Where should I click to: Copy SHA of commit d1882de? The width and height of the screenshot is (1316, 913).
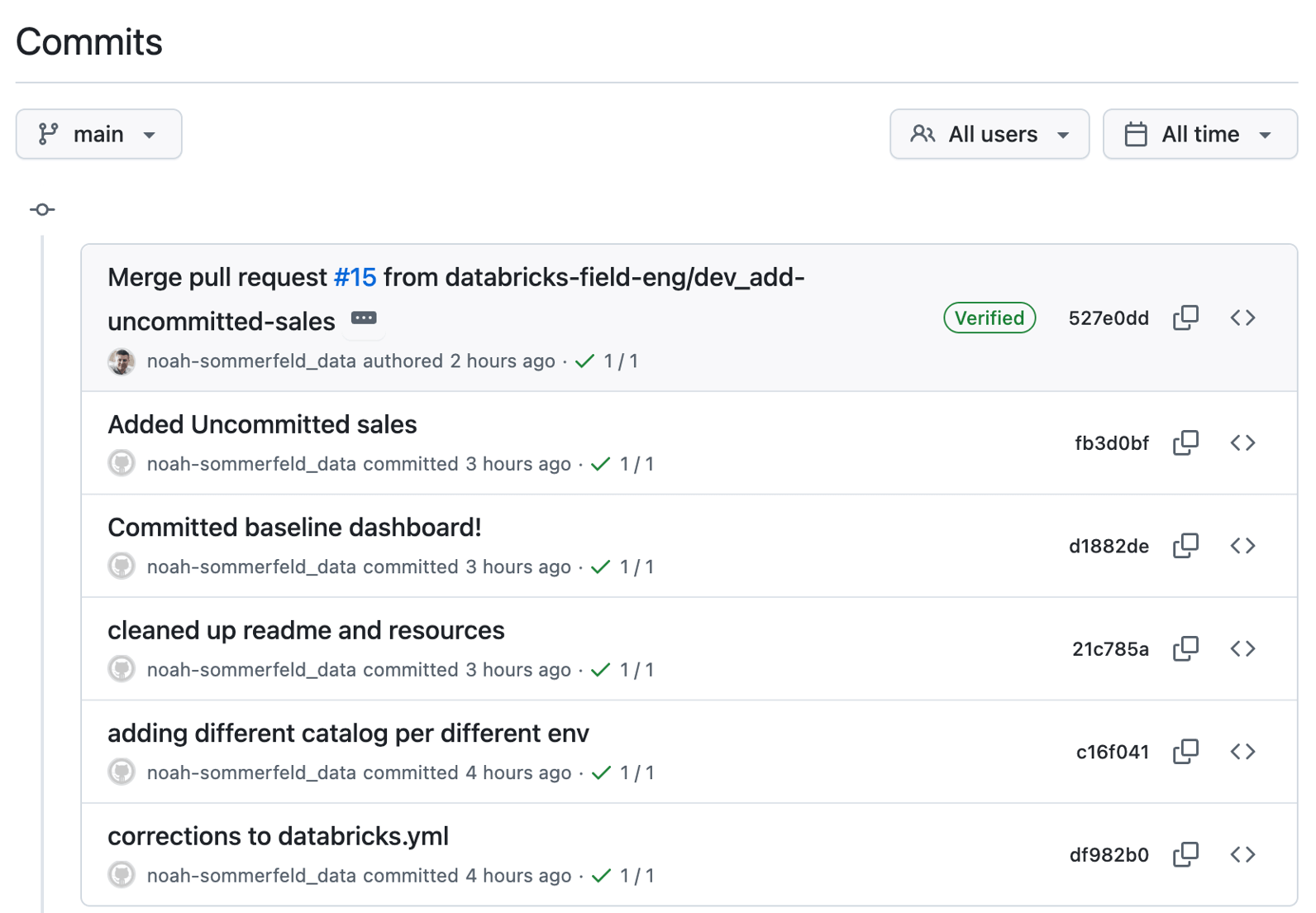pos(1185,546)
